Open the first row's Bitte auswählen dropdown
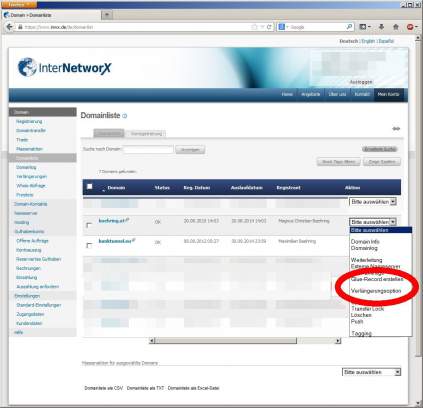 click(372, 202)
